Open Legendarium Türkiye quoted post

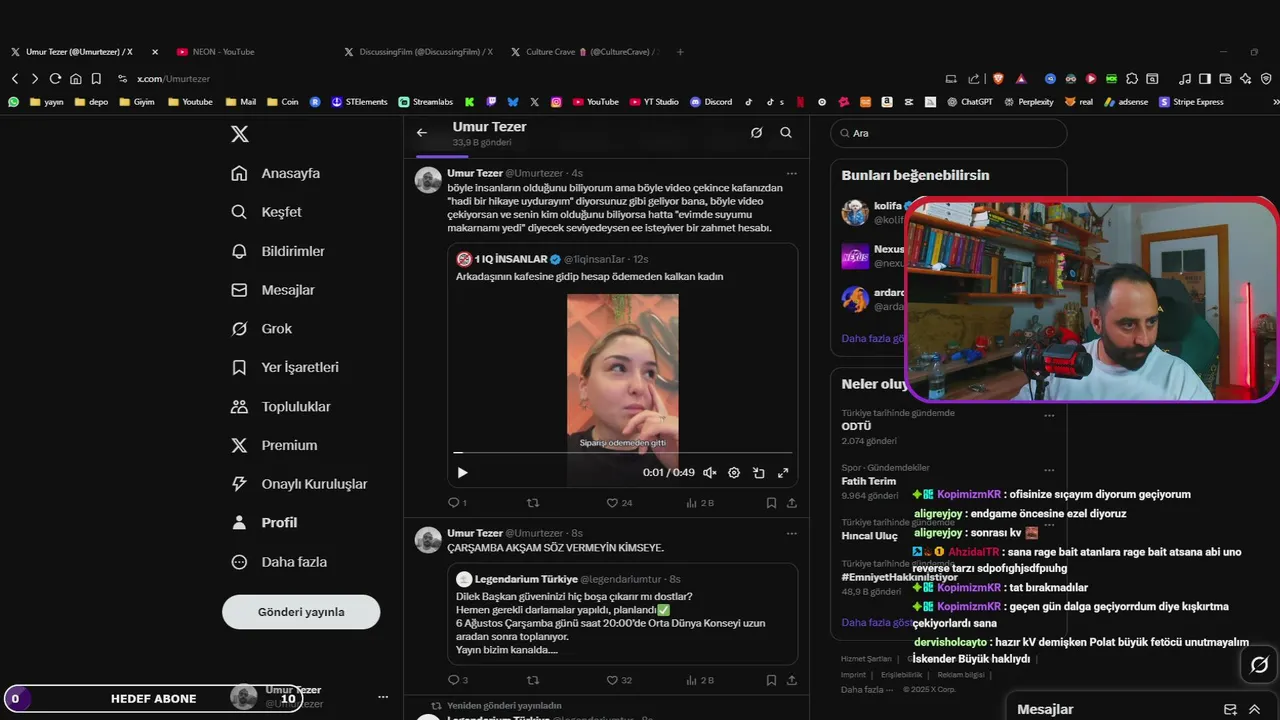(x=622, y=614)
